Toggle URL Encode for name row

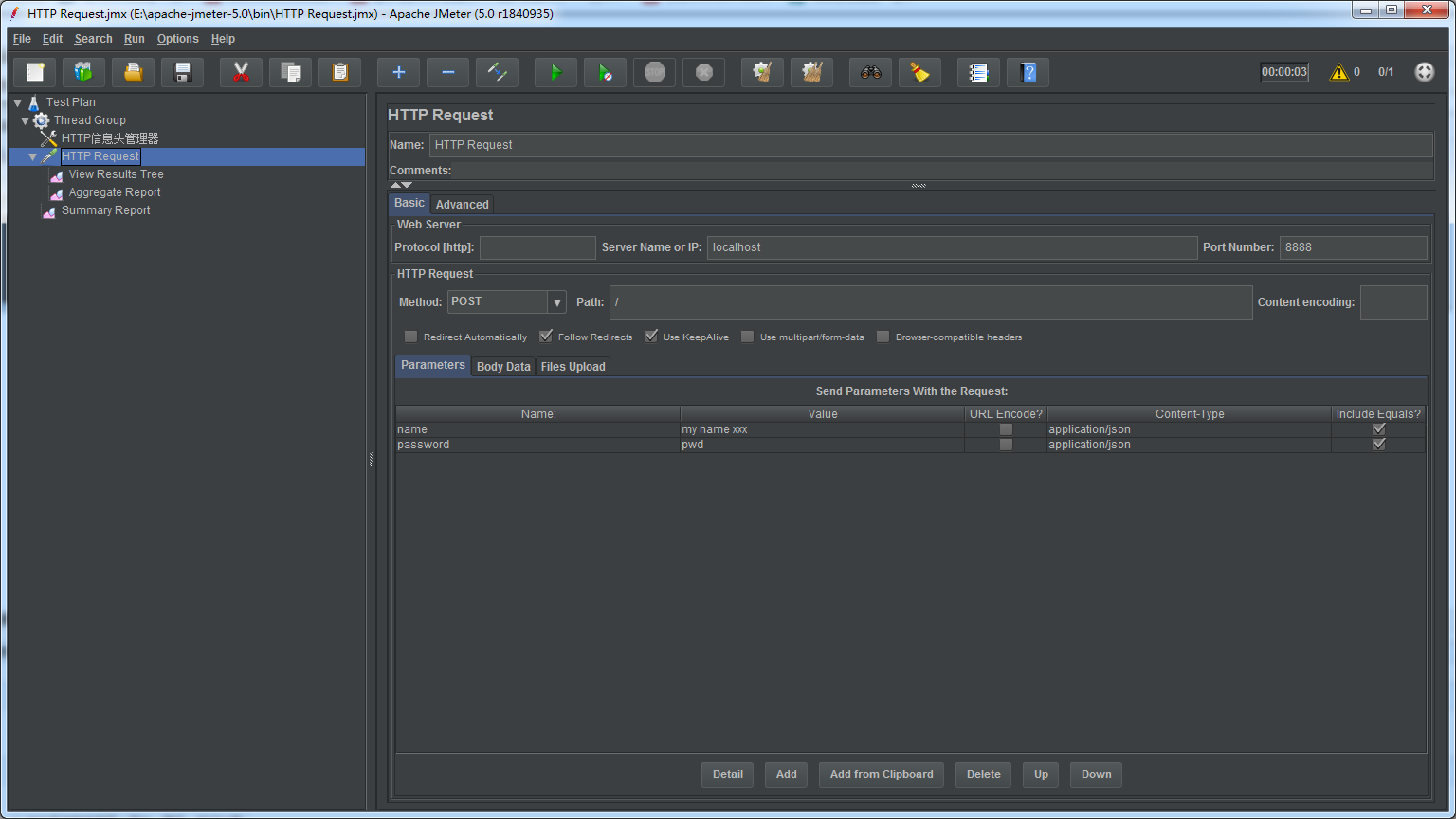pyautogui.click(x=1006, y=429)
